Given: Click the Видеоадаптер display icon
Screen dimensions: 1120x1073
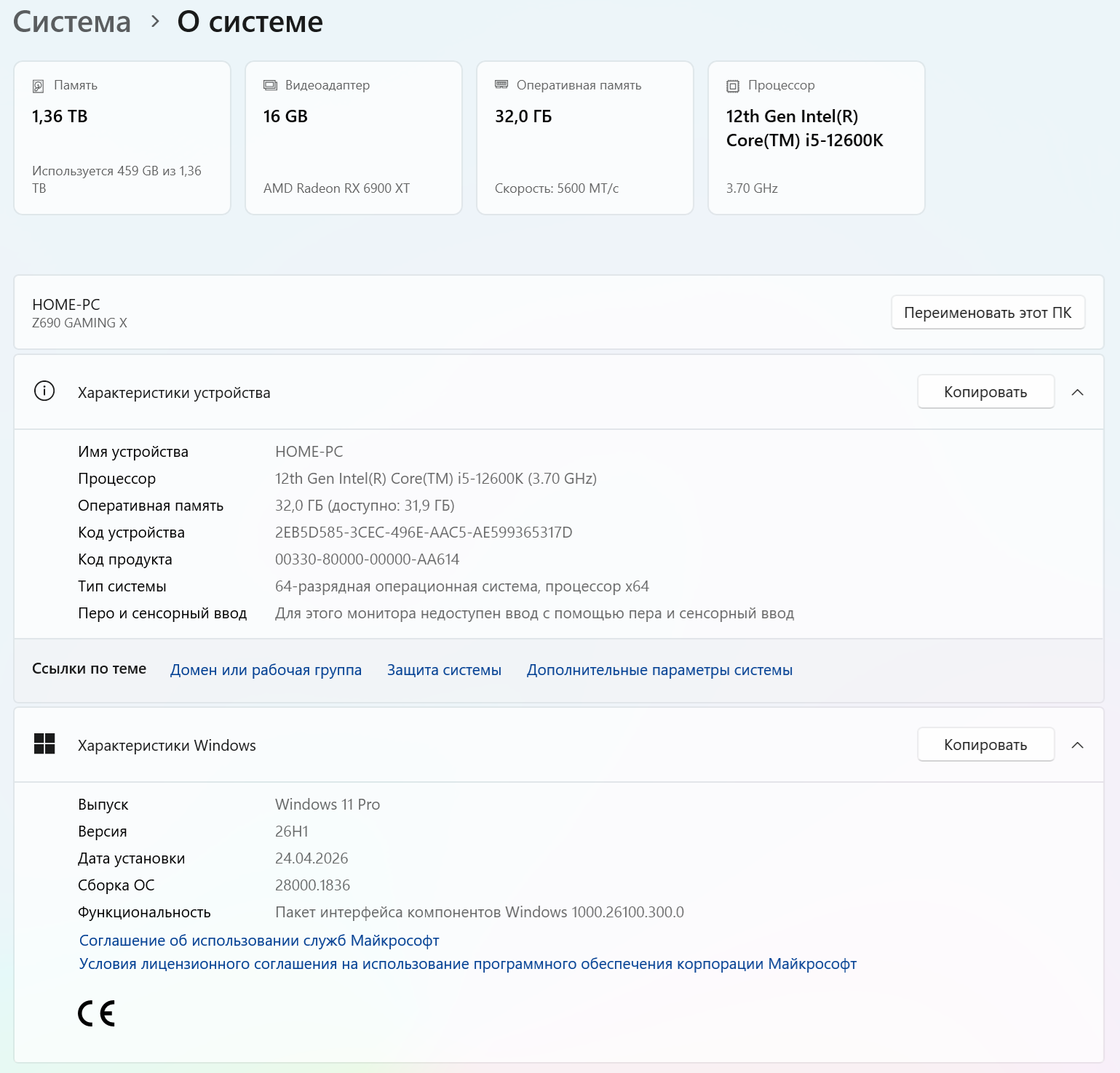Looking at the screenshot, I should 270,85.
